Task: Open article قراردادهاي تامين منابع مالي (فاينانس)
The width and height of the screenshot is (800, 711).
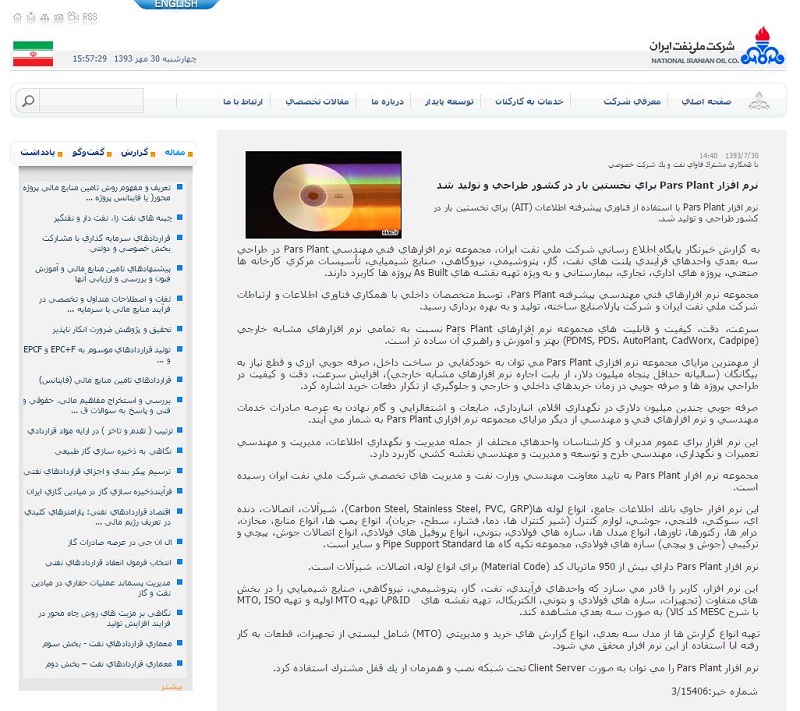Action: tap(105, 380)
